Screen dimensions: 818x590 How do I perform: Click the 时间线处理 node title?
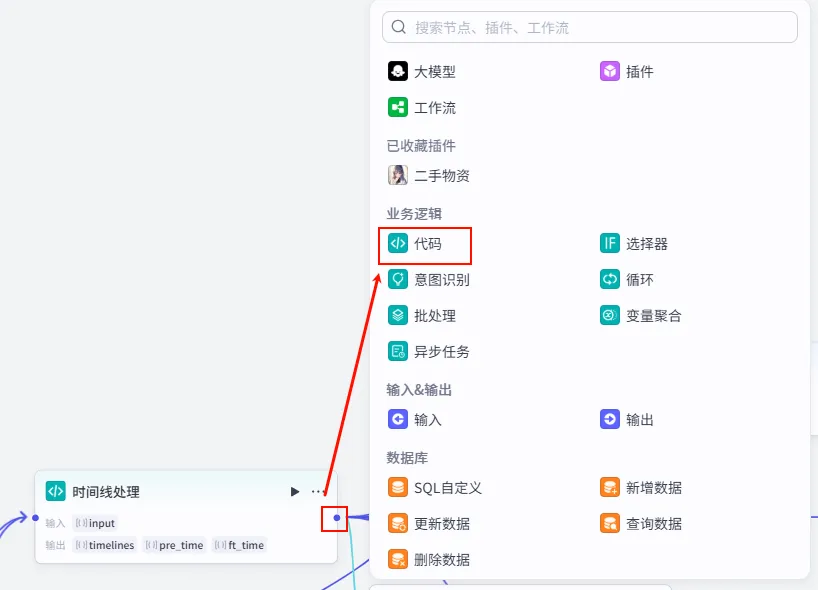click(x=106, y=492)
